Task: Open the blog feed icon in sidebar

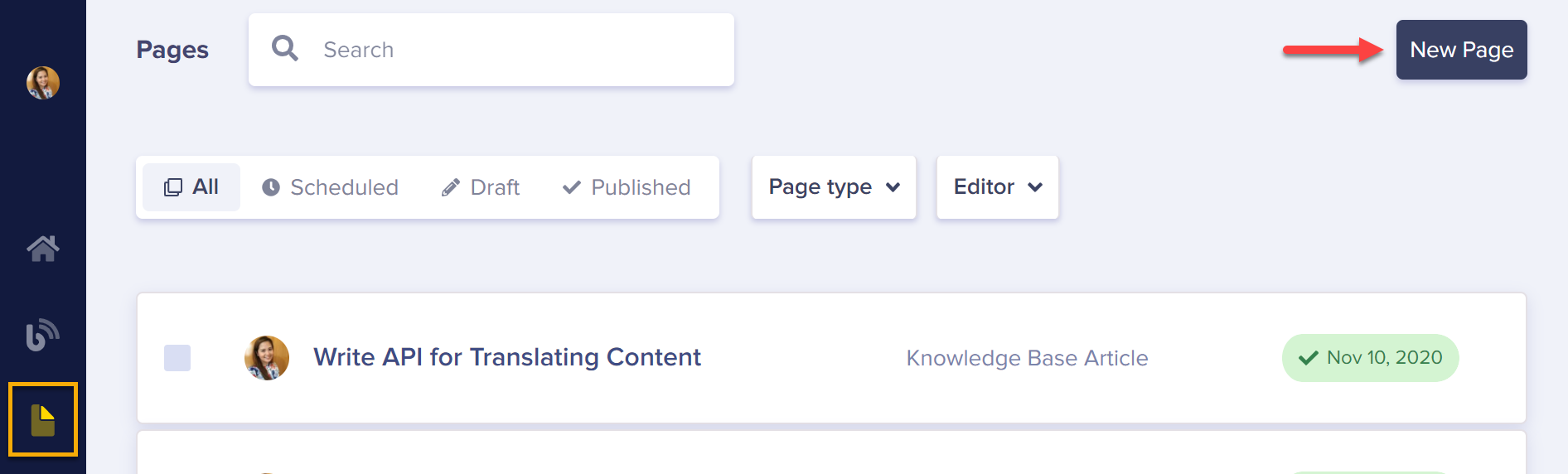Action: point(42,335)
